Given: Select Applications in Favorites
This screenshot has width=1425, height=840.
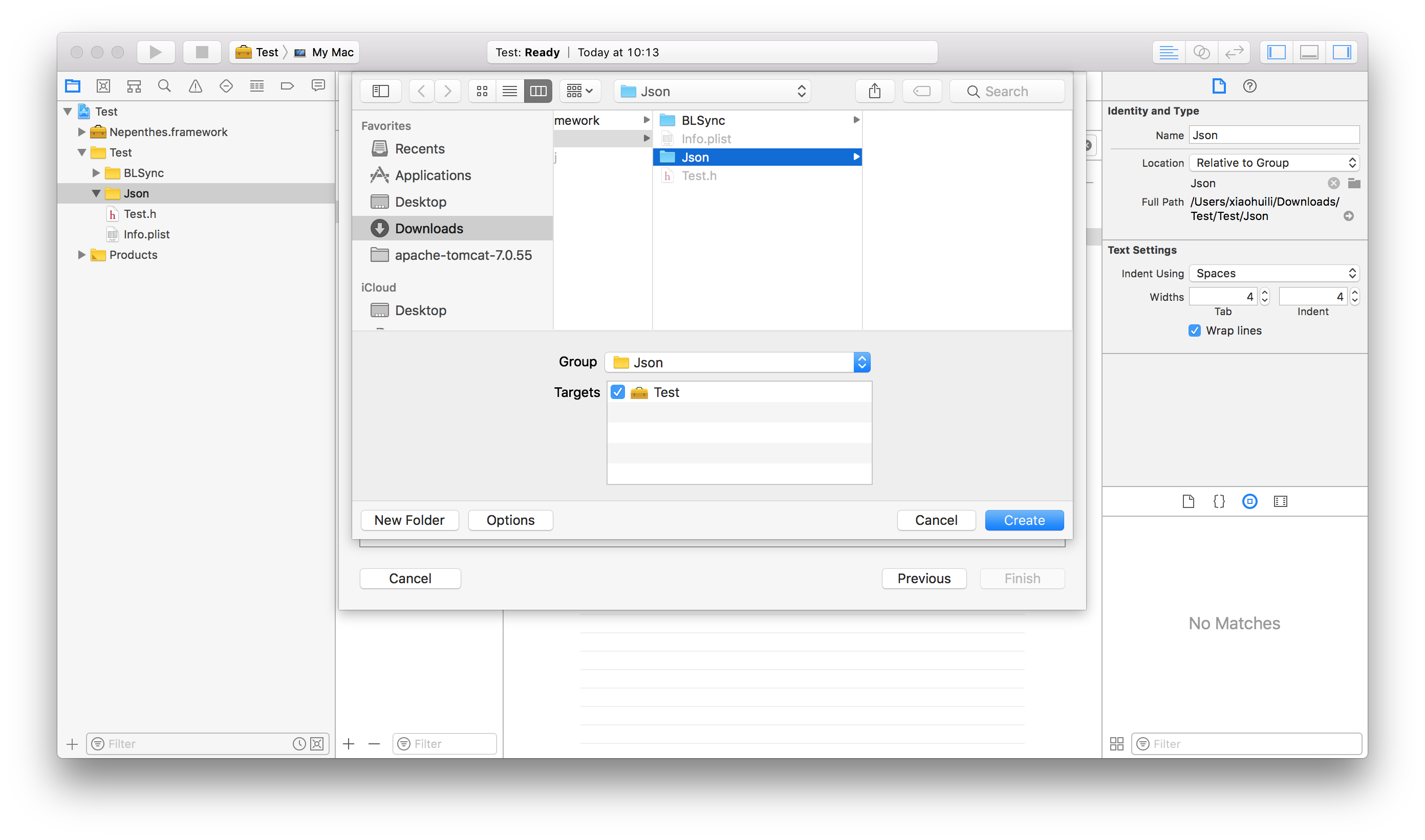Looking at the screenshot, I should 452,175.
